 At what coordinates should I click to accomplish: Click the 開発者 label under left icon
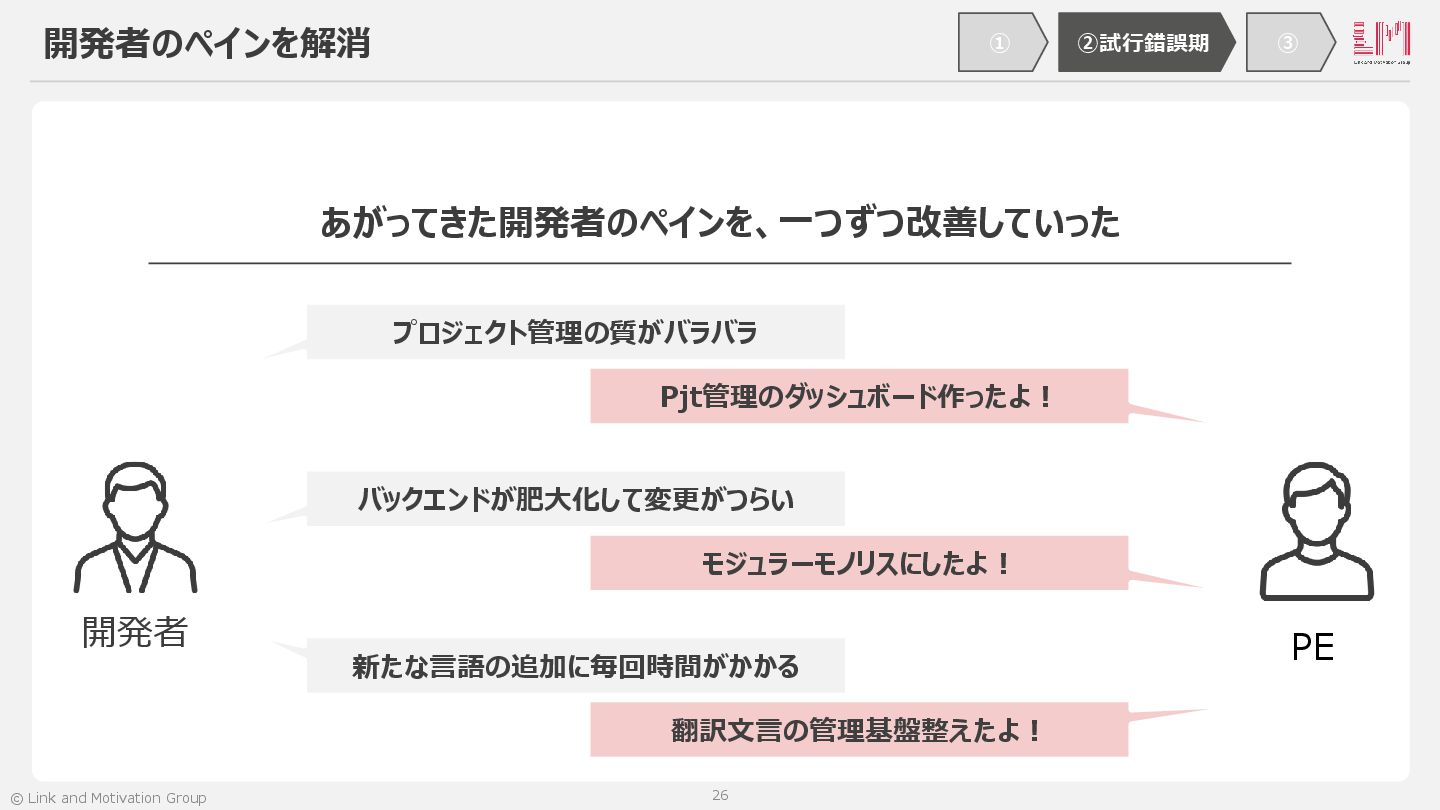pyautogui.click(x=135, y=631)
